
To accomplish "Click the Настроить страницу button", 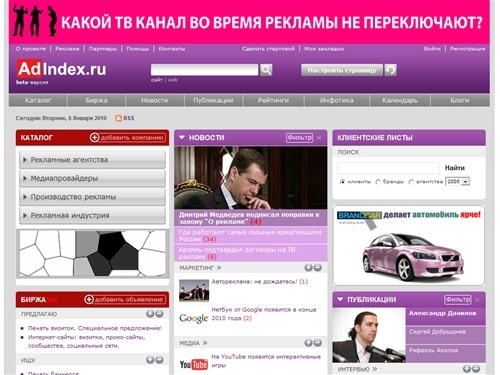I will [342, 70].
